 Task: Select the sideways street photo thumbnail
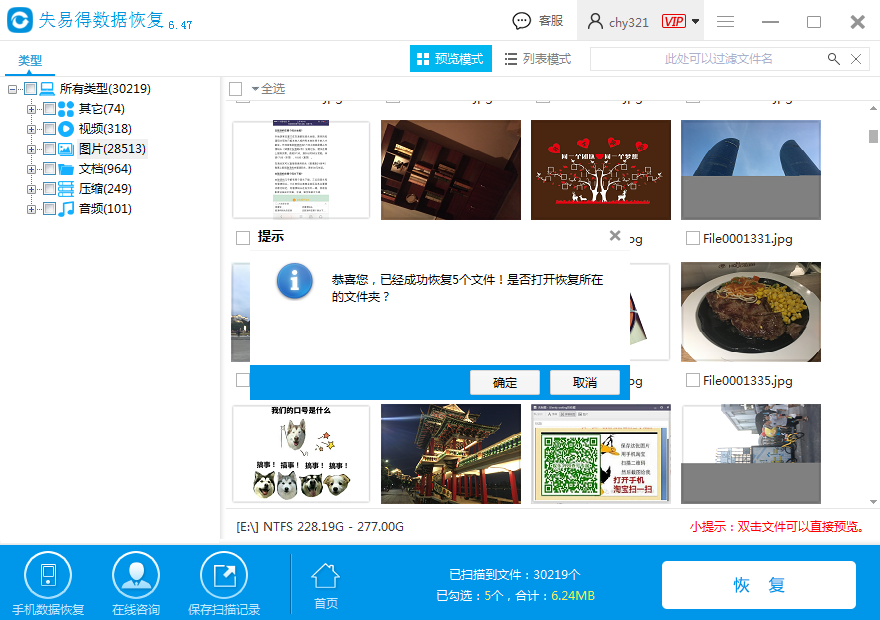[750, 453]
